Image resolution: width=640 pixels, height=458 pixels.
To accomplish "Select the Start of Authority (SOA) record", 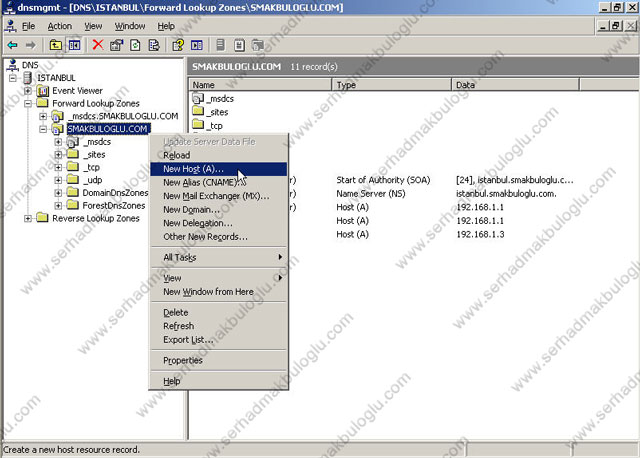I will [383, 180].
